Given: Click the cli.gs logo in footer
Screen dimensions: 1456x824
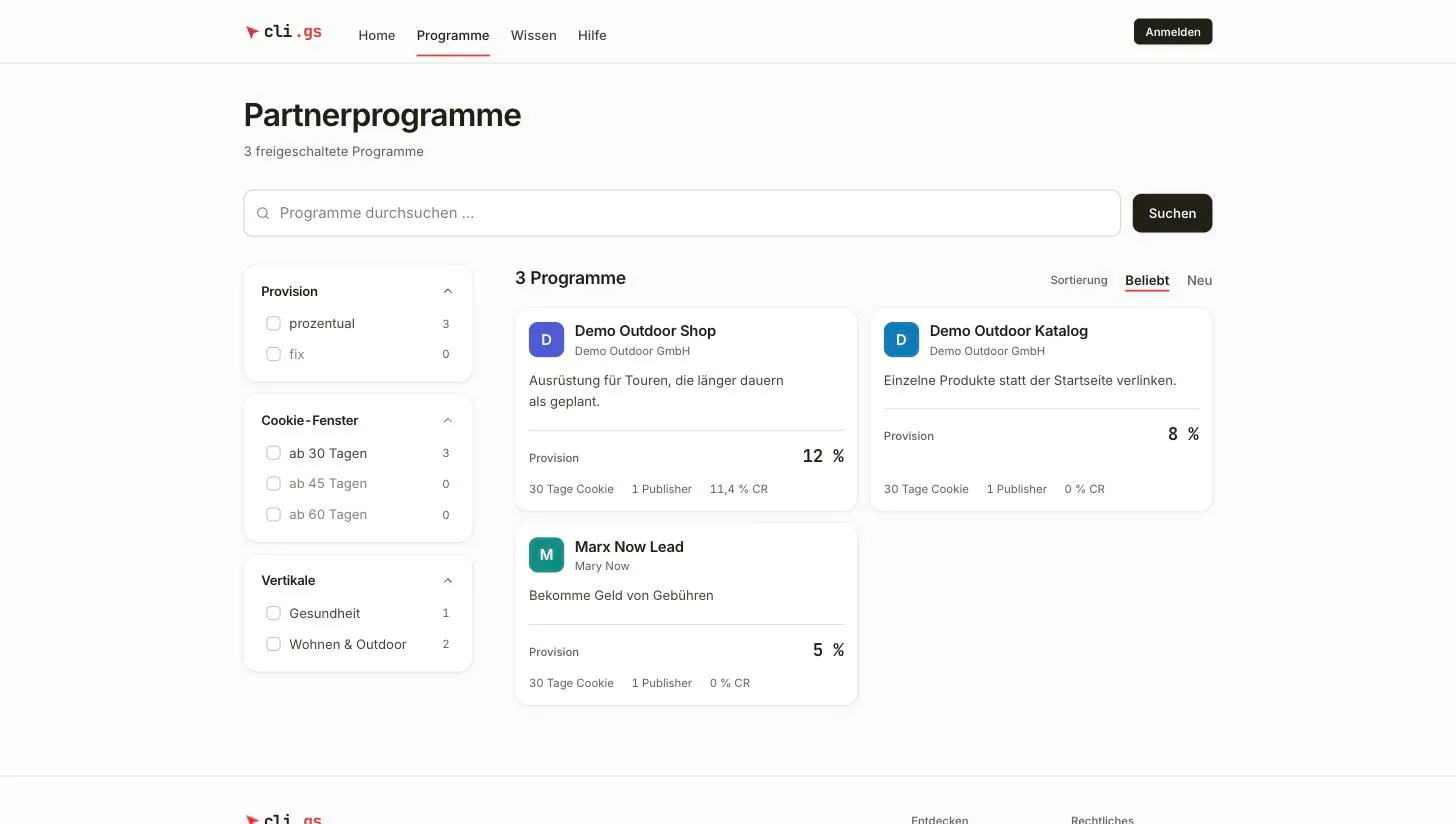Looking at the screenshot, I should [284, 819].
